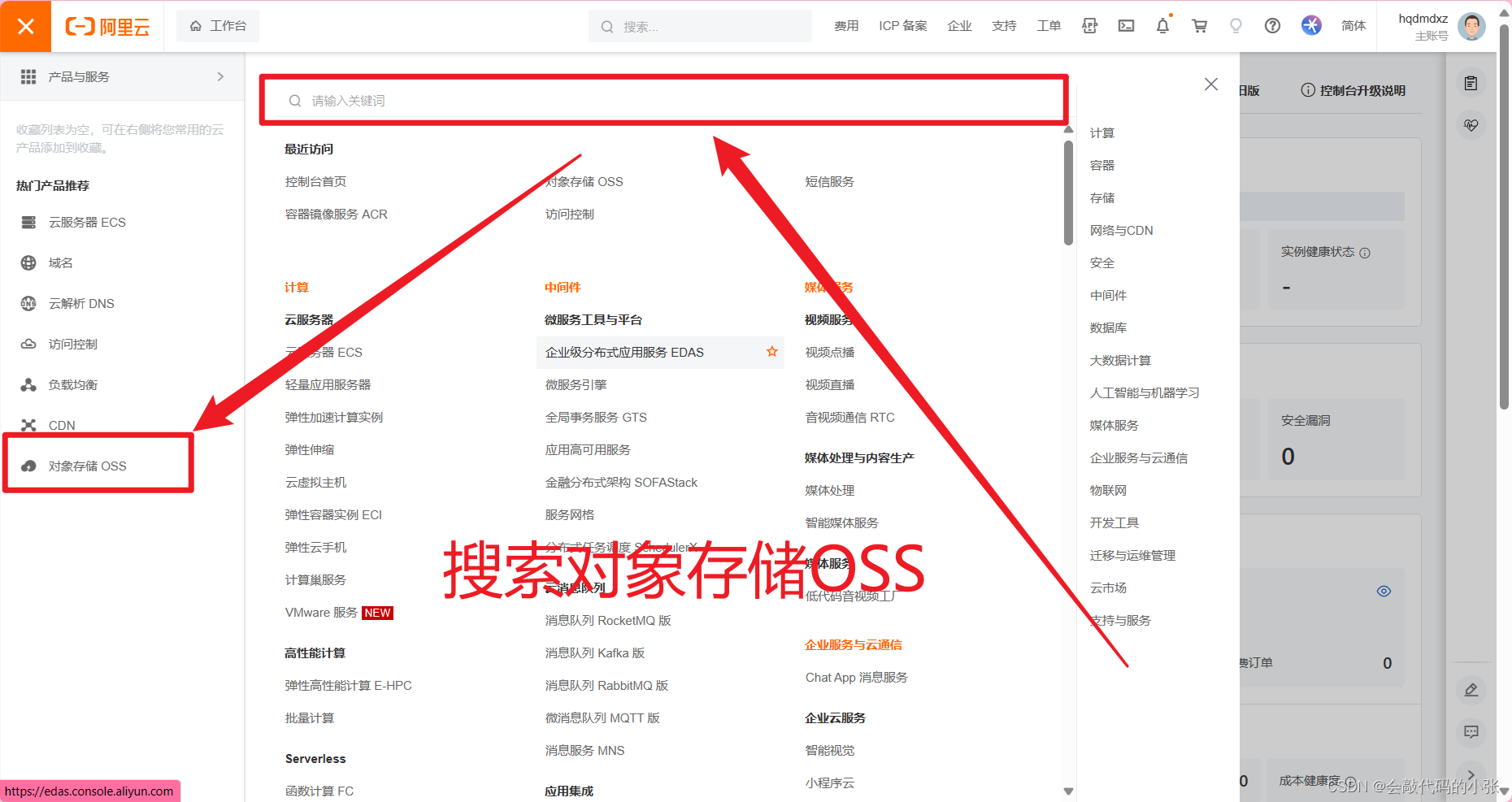The height and width of the screenshot is (802, 1512).
Task: Open the 支持 menu
Action: [1004, 26]
